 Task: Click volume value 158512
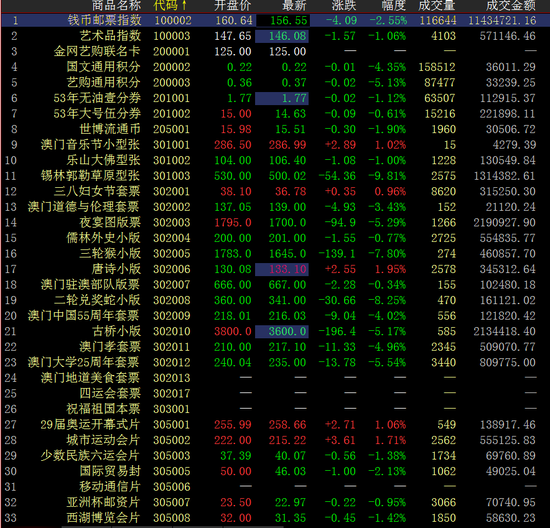(437, 67)
